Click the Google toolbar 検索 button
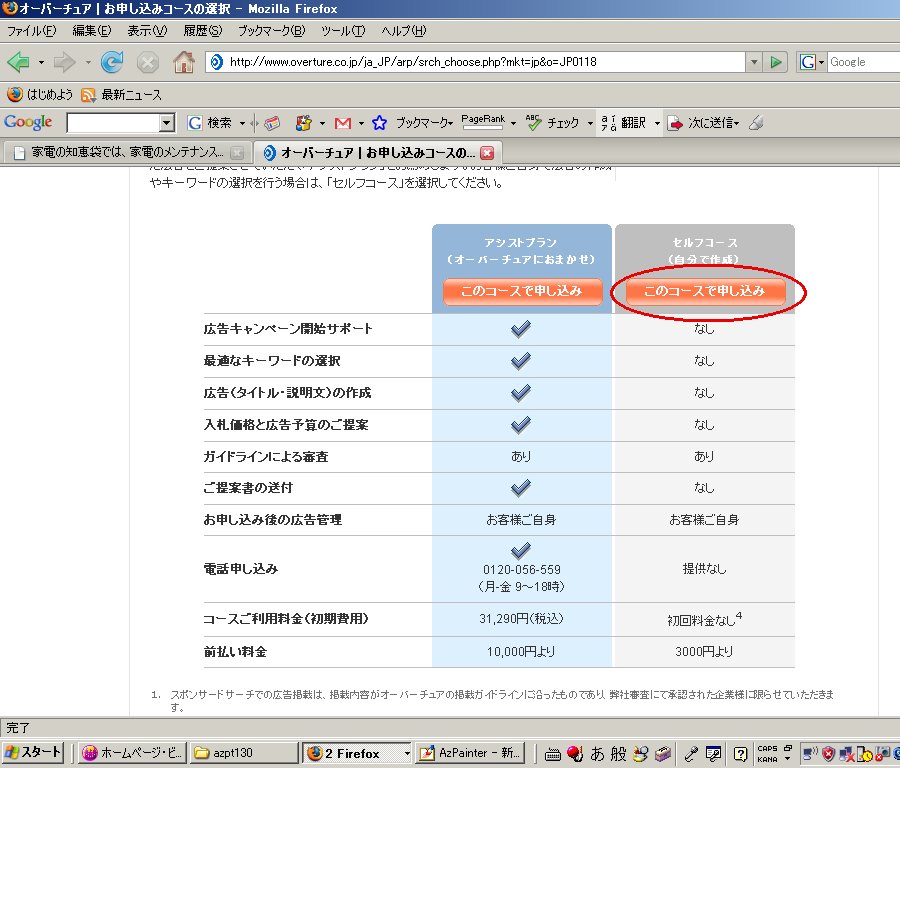The height and width of the screenshot is (900, 900). [x=210, y=123]
